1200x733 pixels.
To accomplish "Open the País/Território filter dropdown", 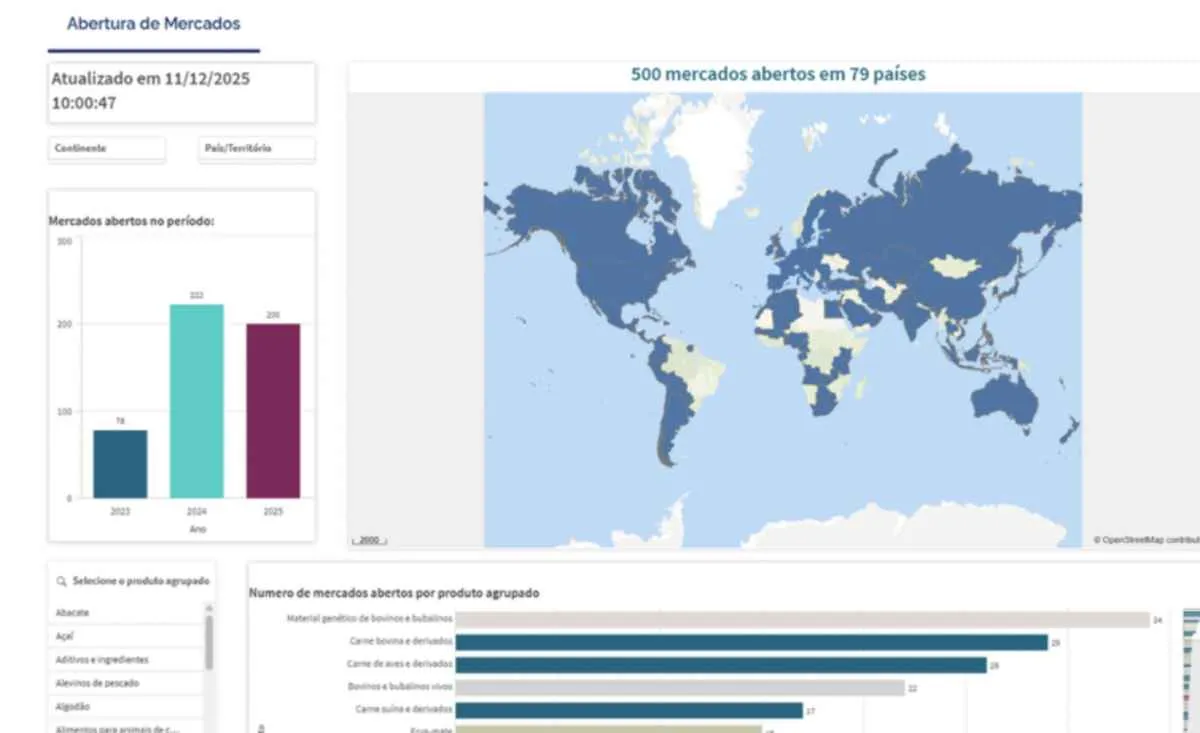I will 256,149.
